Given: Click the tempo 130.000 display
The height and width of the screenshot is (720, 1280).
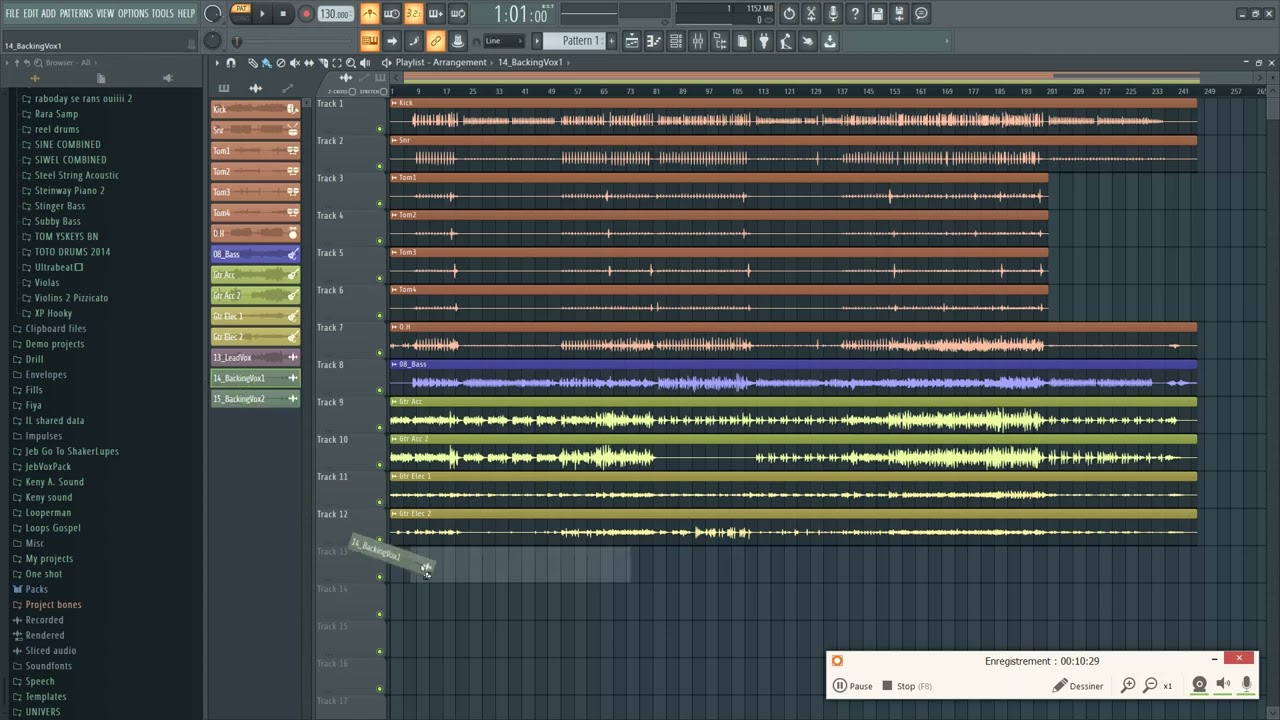Looking at the screenshot, I should 335,14.
